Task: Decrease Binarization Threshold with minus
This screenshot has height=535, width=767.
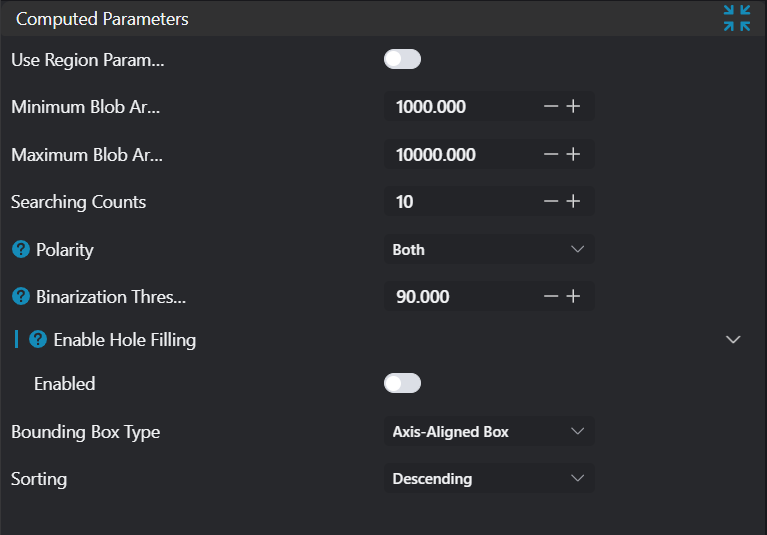Action: tap(550, 296)
